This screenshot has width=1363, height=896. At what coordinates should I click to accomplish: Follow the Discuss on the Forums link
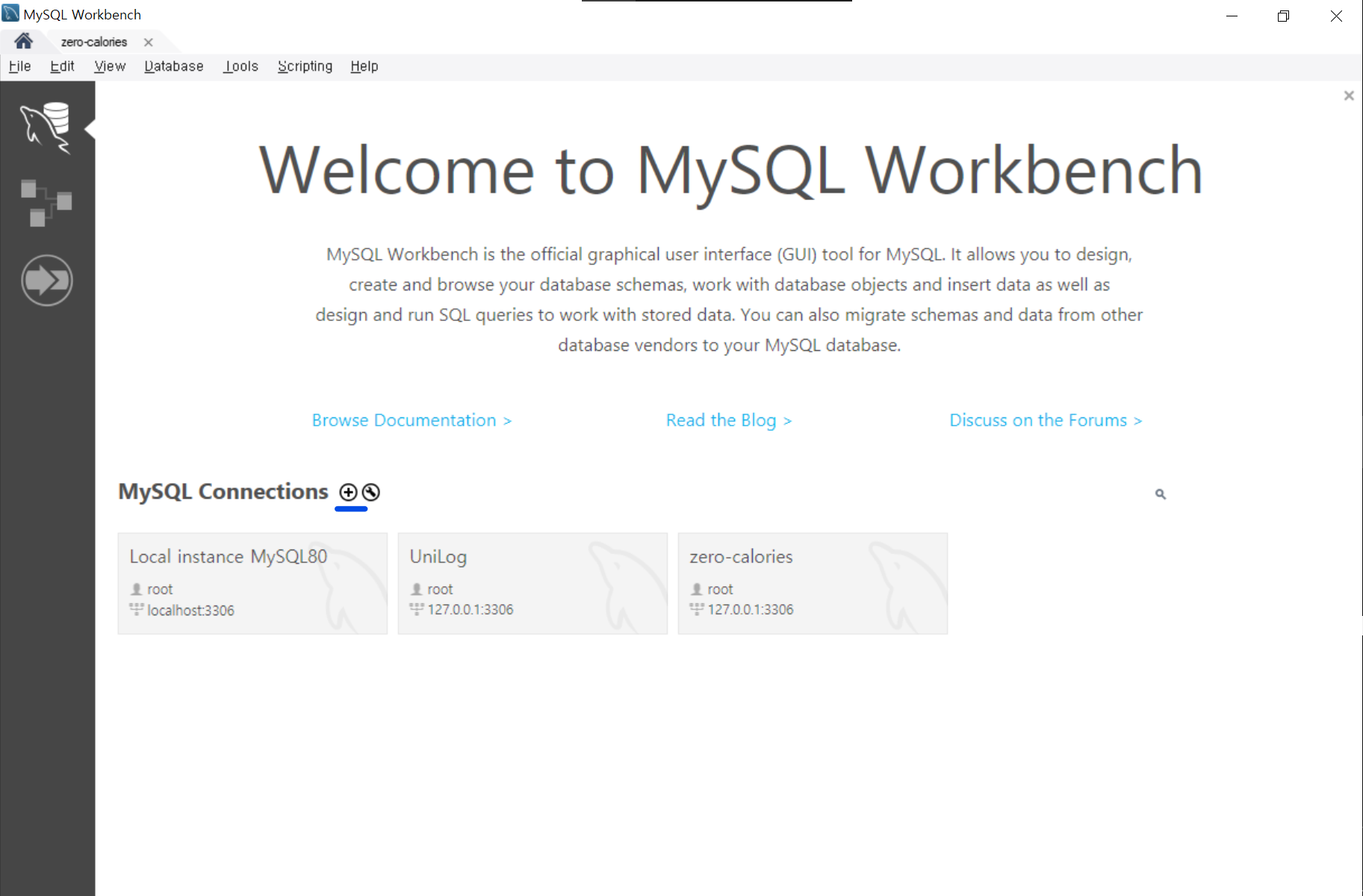coord(1046,420)
